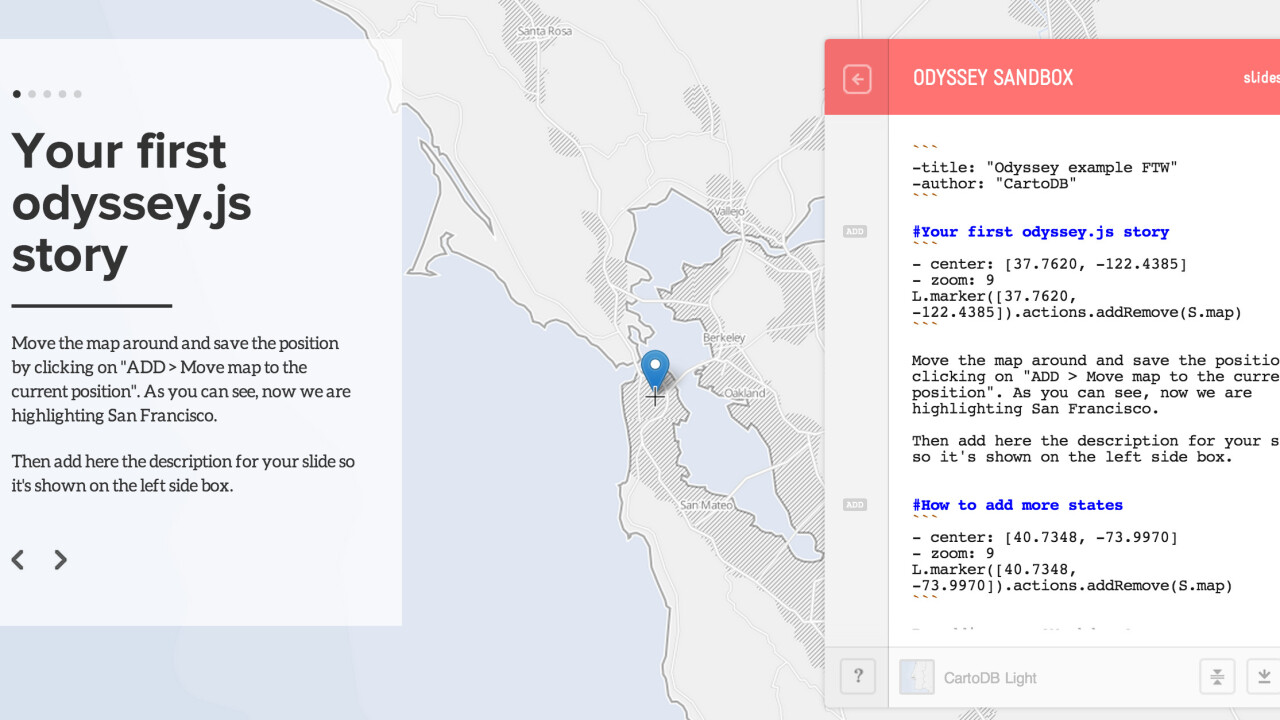Viewport: 1280px width, 720px height.
Task: Click the collapse editor icon
Action: coord(1217,677)
